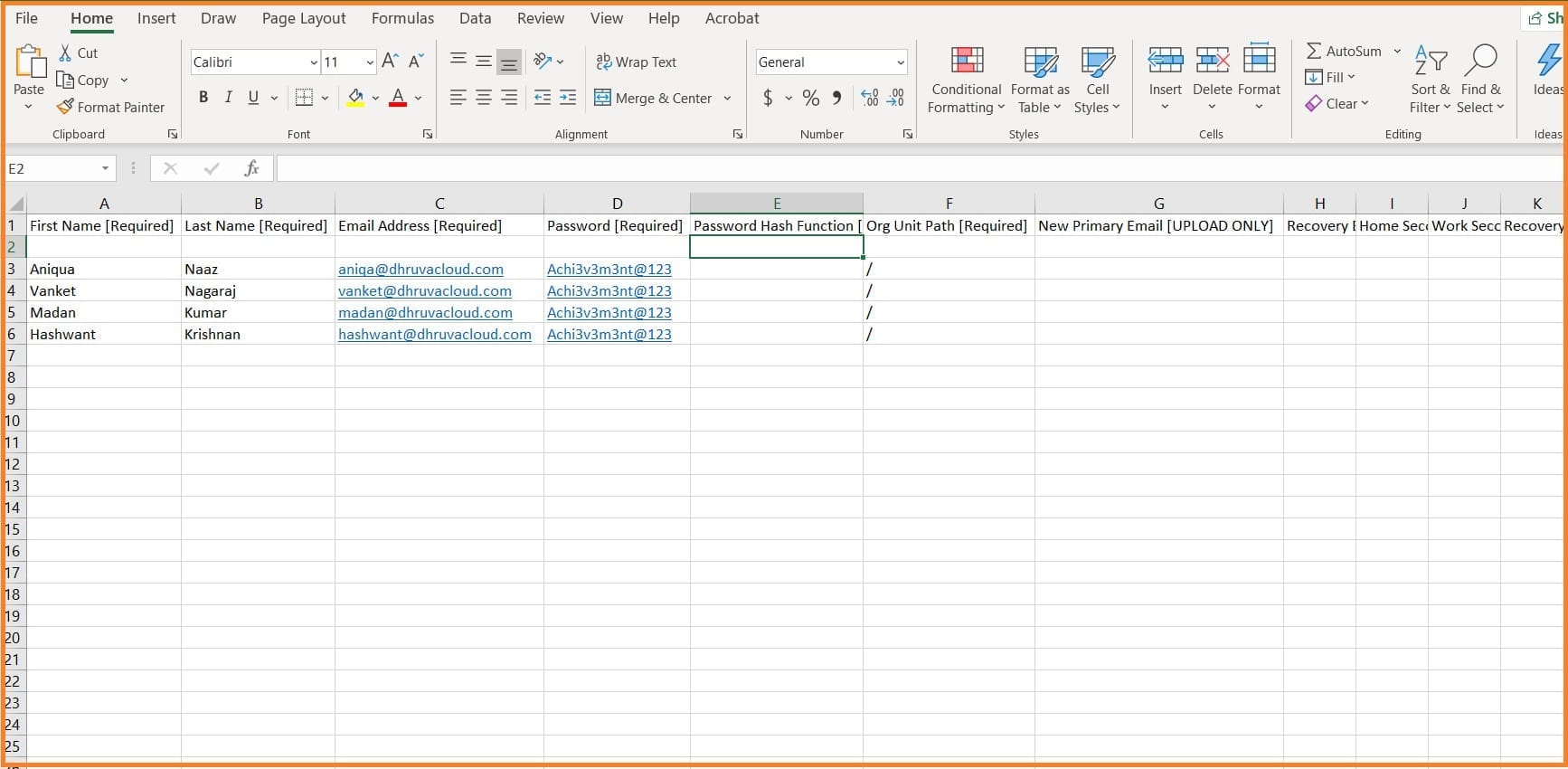The width and height of the screenshot is (1568, 769).
Task: Open the Name Box dropdown arrow
Action: coord(105,168)
